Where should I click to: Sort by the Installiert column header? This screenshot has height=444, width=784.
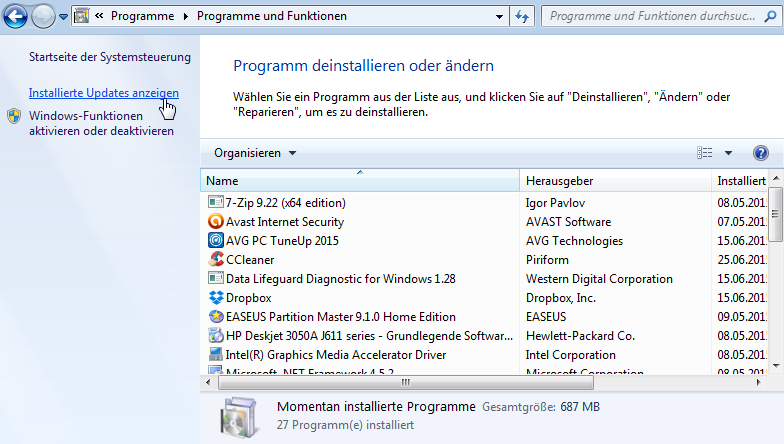(x=740, y=180)
